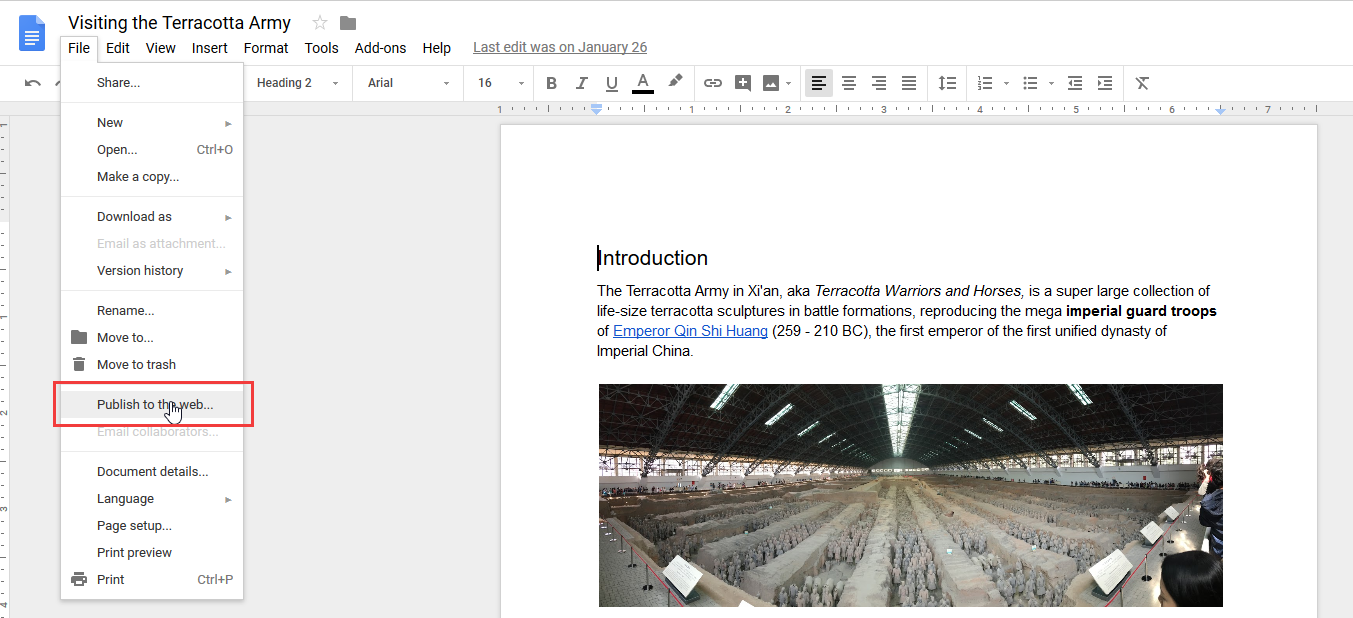
Task: Enable center alignment
Action: point(849,83)
